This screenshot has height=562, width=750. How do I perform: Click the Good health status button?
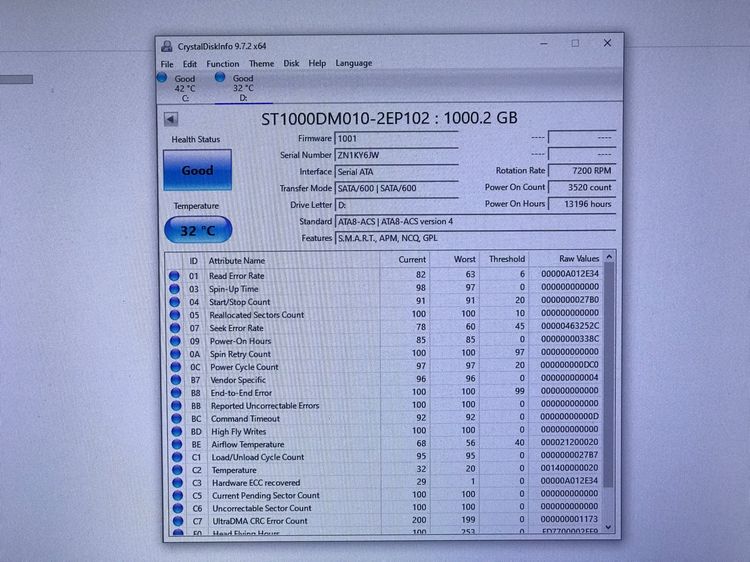[197, 170]
